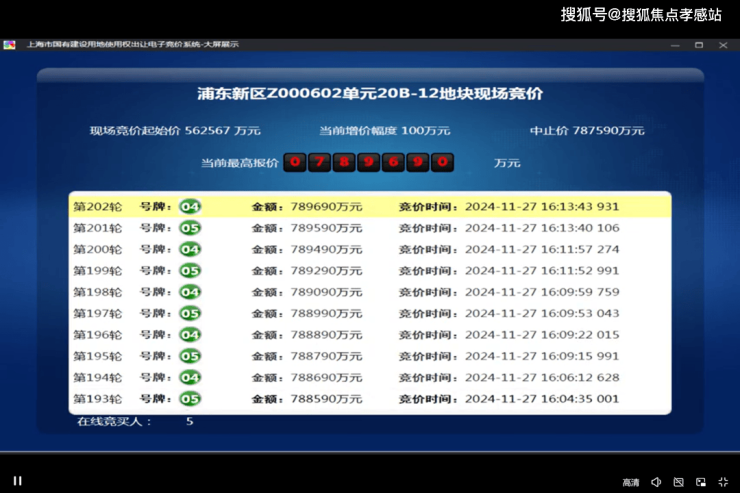Click the 04 badge in round 200
This screenshot has width=740, height=493.
click(190, 250)
